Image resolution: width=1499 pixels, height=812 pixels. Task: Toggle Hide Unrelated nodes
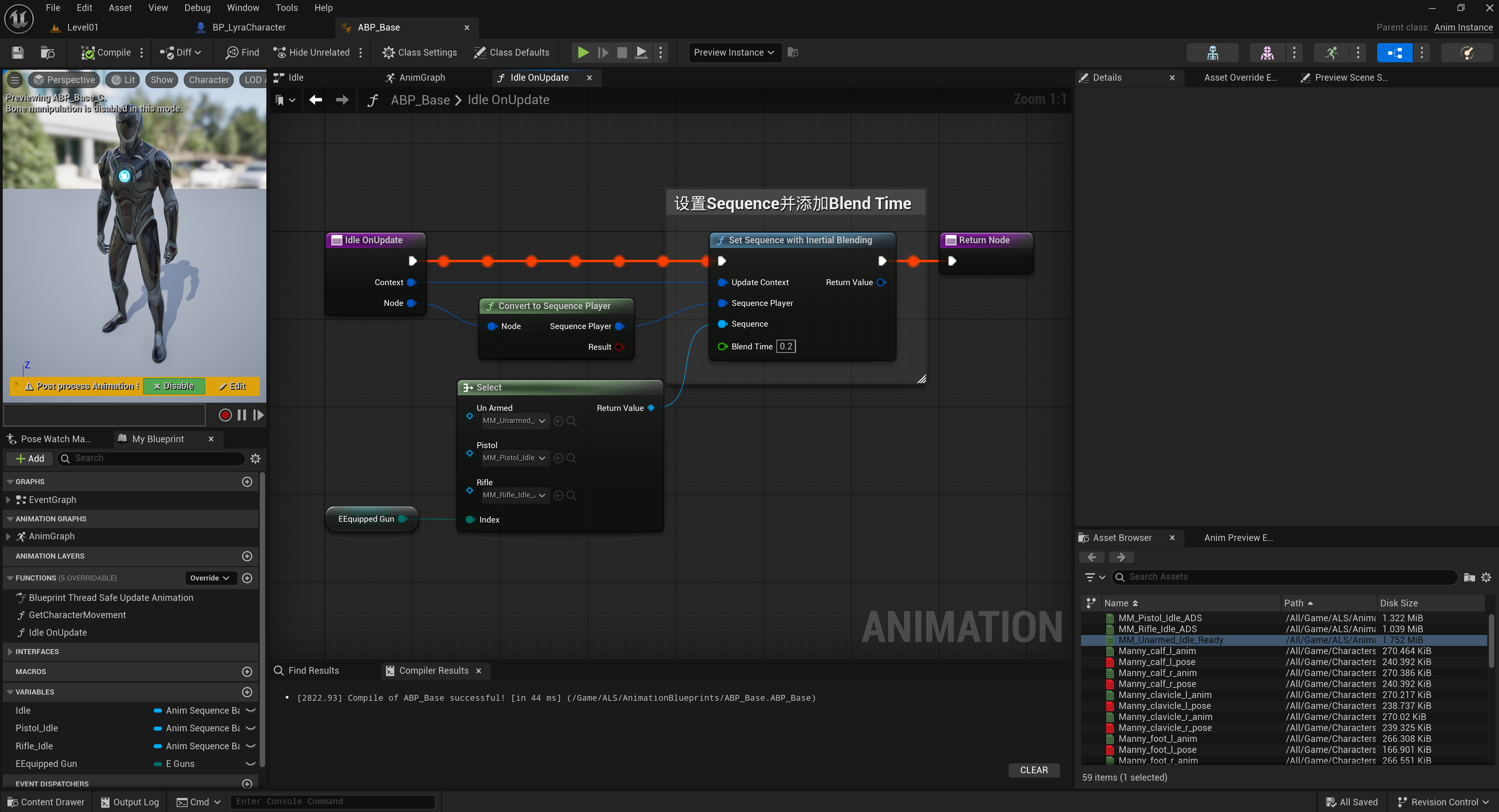click(312, 52)
